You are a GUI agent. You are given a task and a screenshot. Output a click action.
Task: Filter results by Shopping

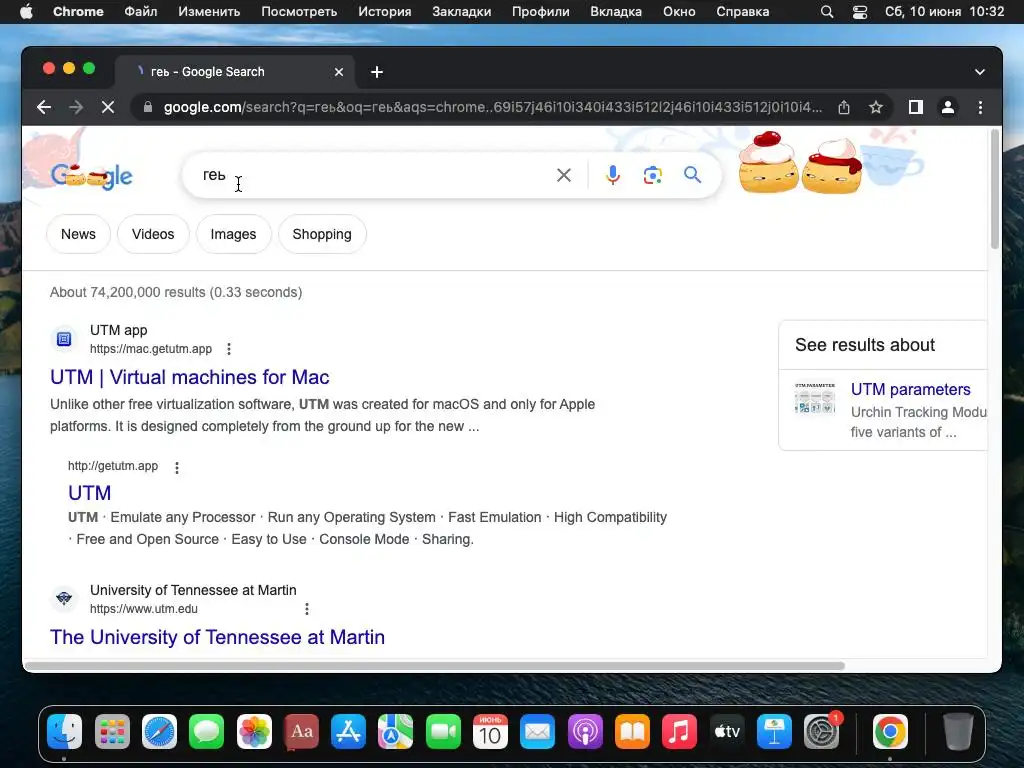[x=322, y=234]
